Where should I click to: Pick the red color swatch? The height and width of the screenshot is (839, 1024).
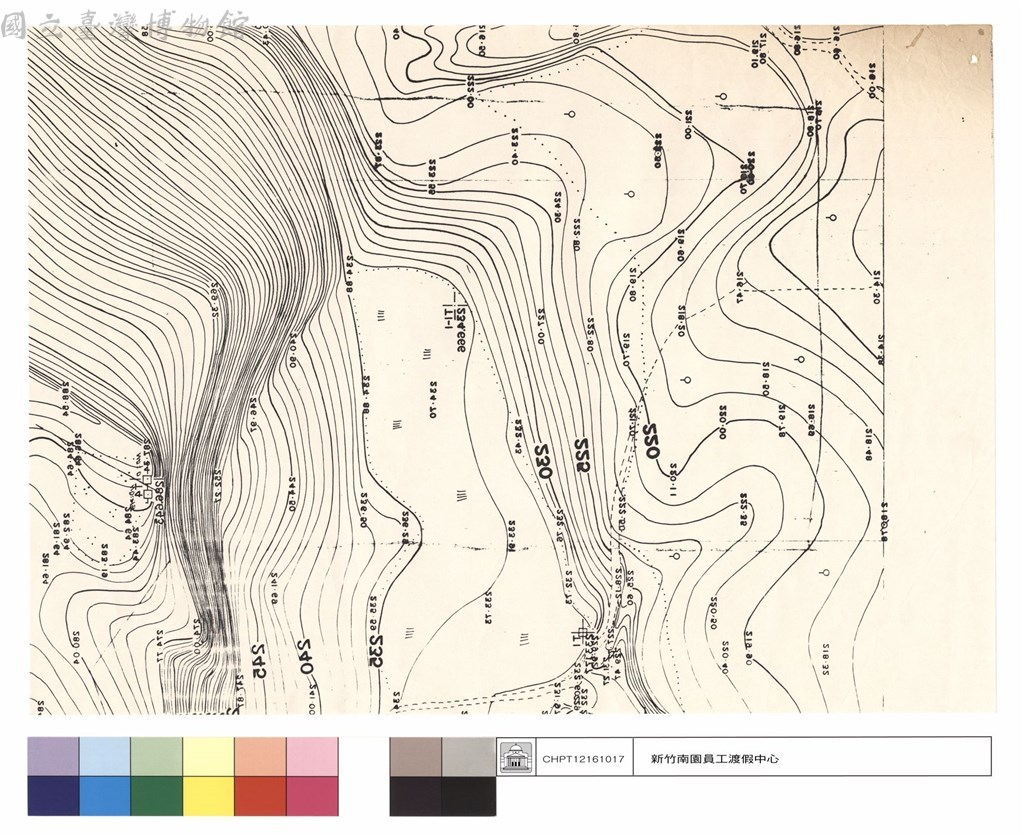pyautogui.click(x=260, y=796)
